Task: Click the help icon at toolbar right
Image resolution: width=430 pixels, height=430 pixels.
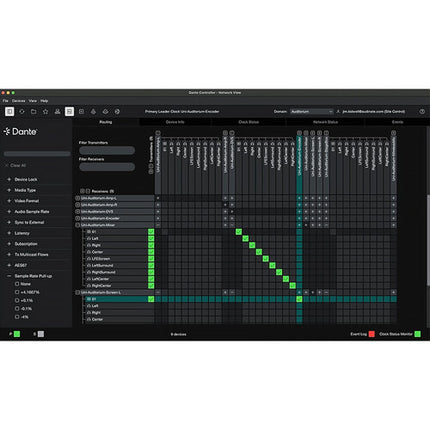Action: [422, 112]
